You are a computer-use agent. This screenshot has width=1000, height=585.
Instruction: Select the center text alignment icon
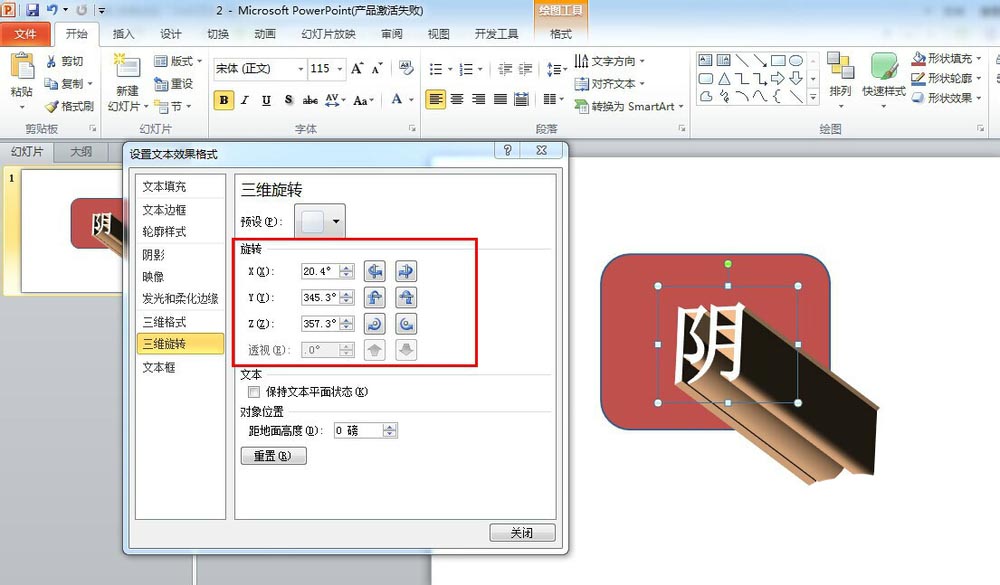[x=456, y=98]
